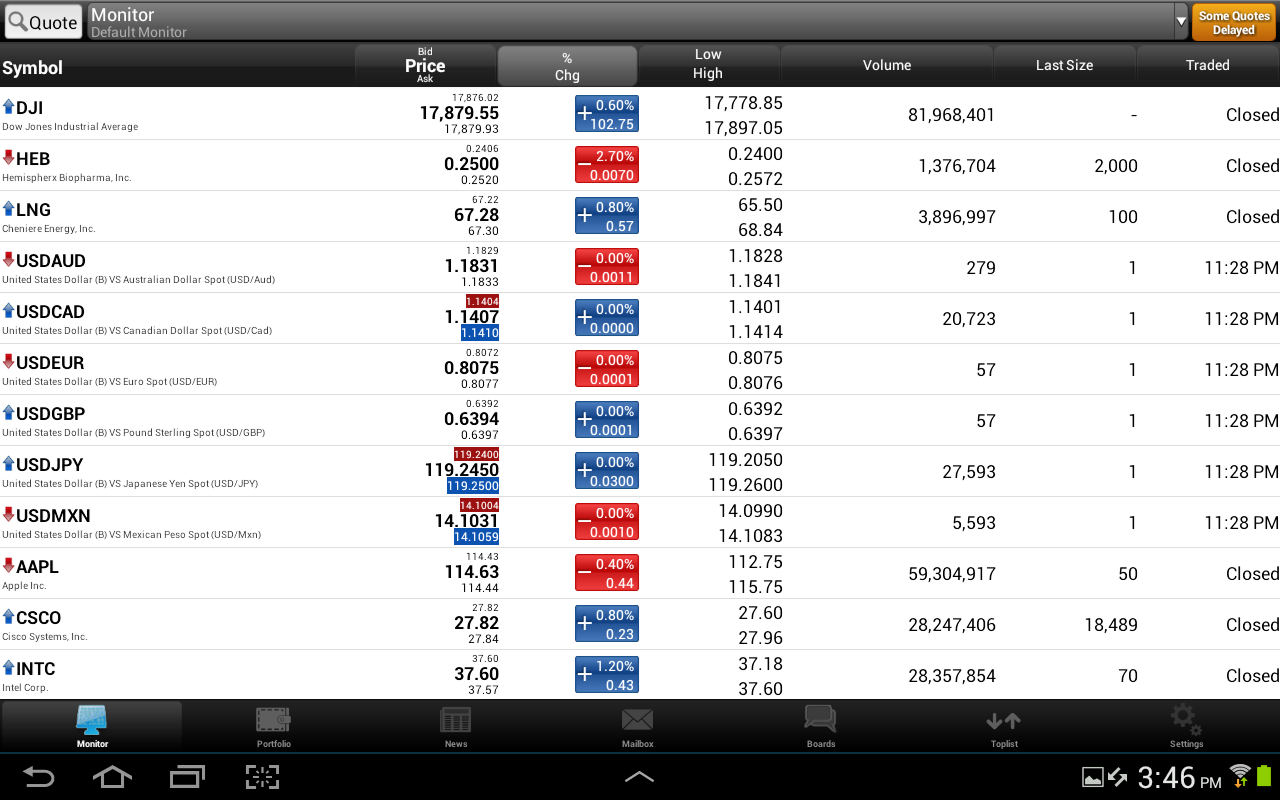Tap the blue up arrow beside LNG

tap(8, 208)
